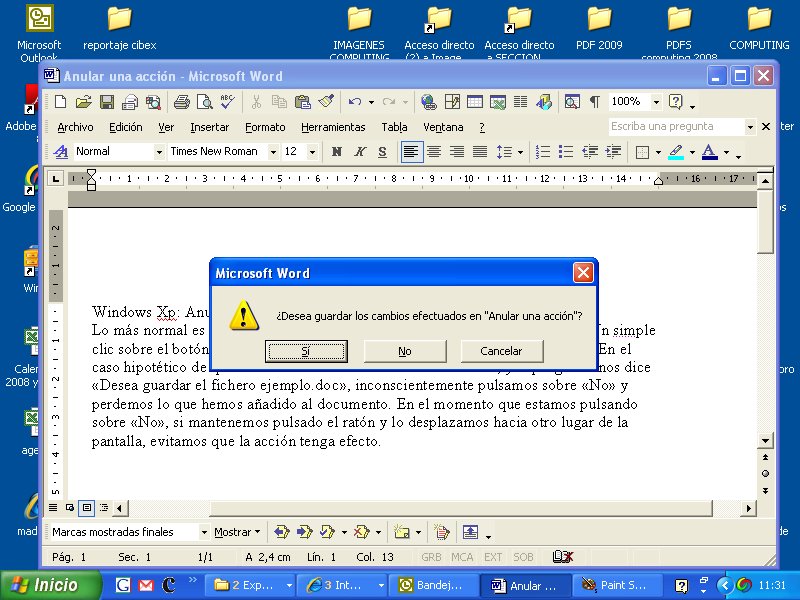Image resolution: width=800 pixels, height=600 pixels.
Task: Click the Cut scissors icon
Action: click(x=256, y=102)
